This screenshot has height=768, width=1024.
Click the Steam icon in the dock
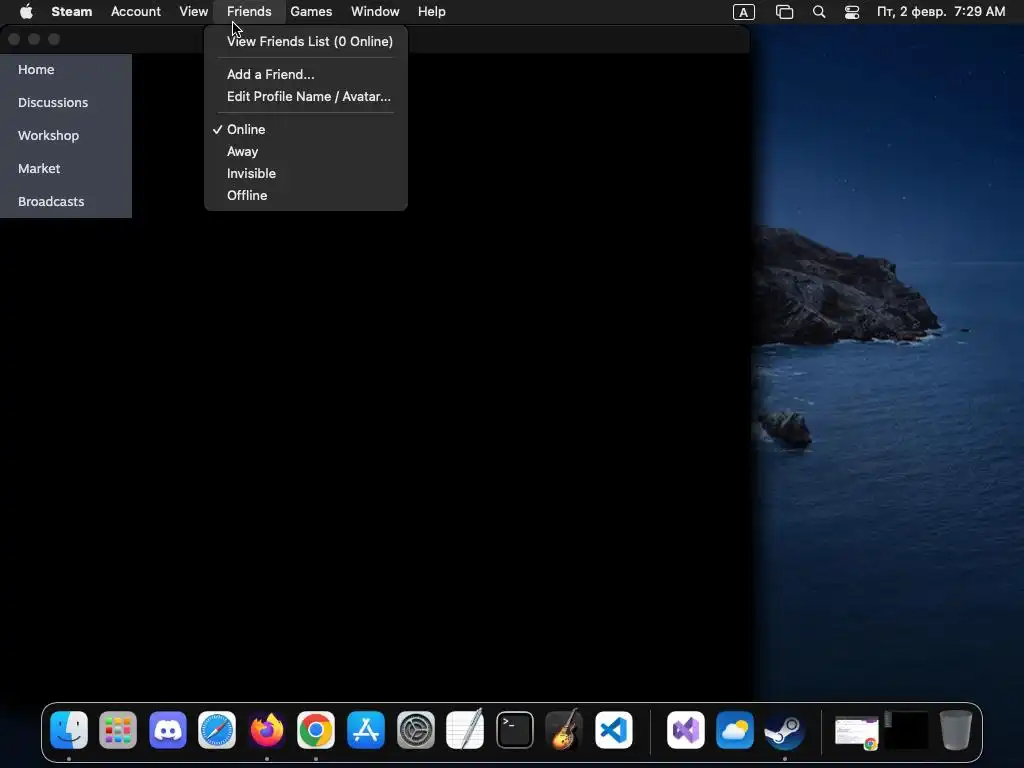pos(784,729)
